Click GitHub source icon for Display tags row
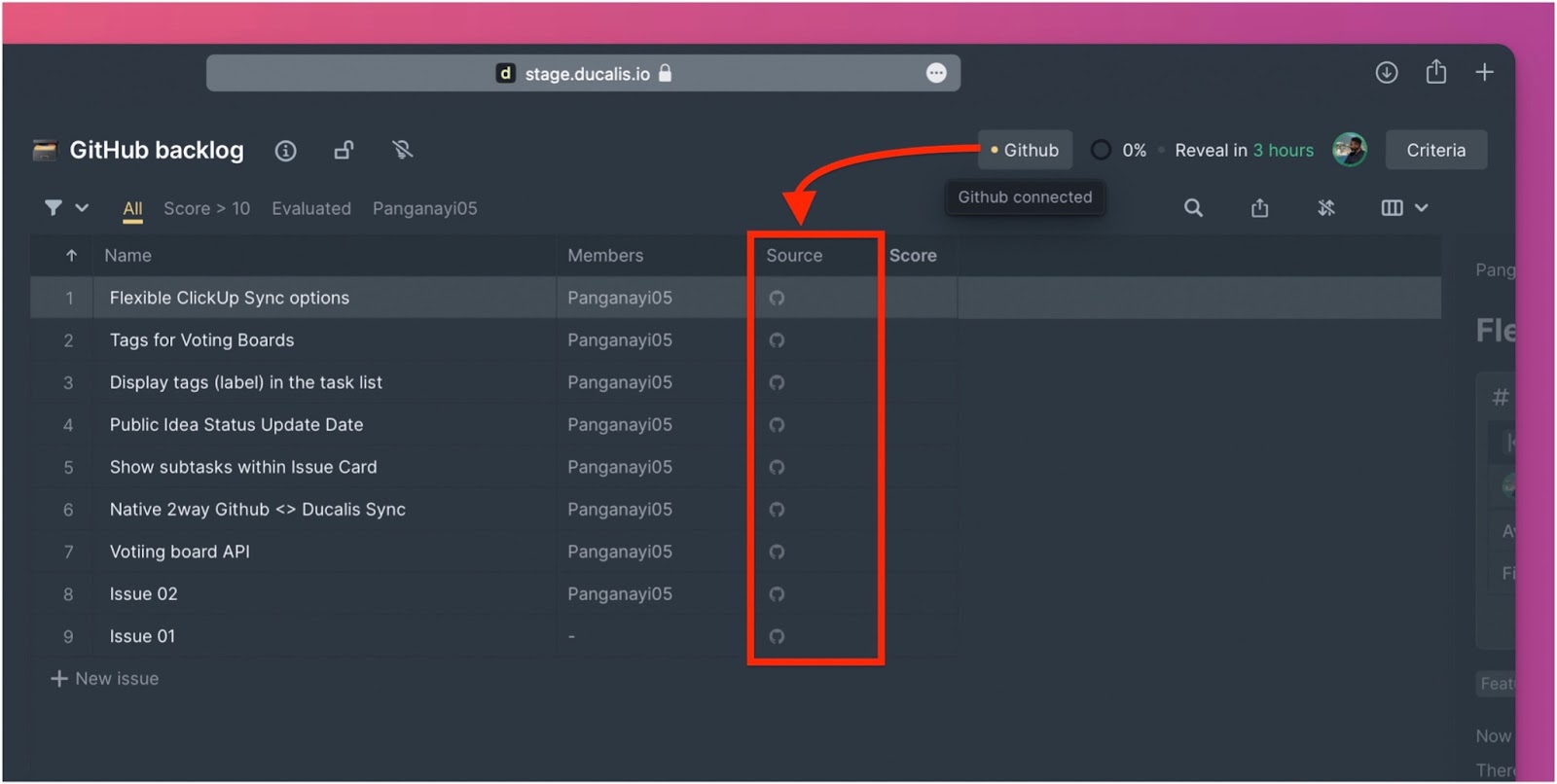 tap(777, 382)
